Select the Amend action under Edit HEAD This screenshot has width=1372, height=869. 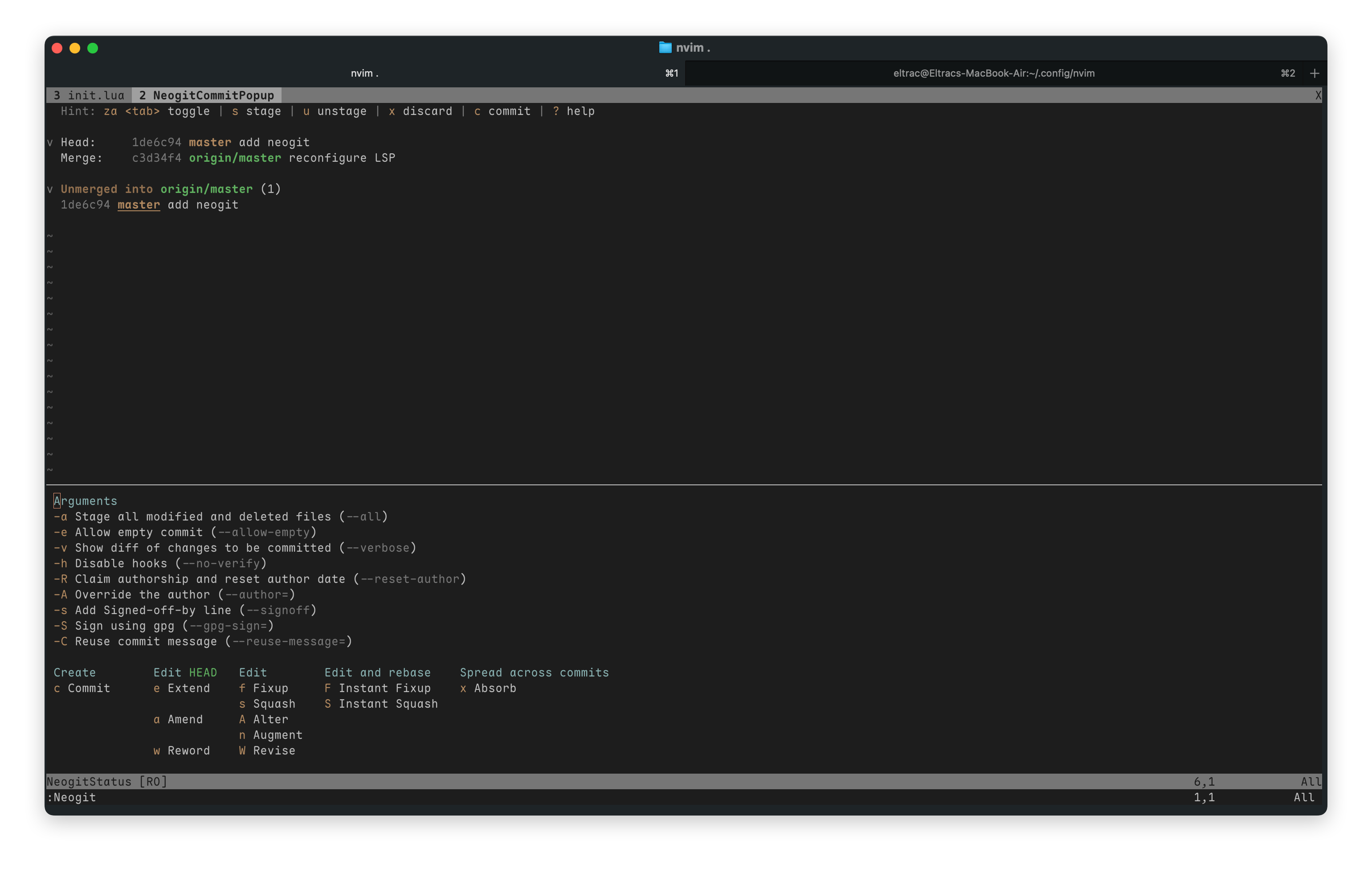pyautogui.click(x=178, y=720)
